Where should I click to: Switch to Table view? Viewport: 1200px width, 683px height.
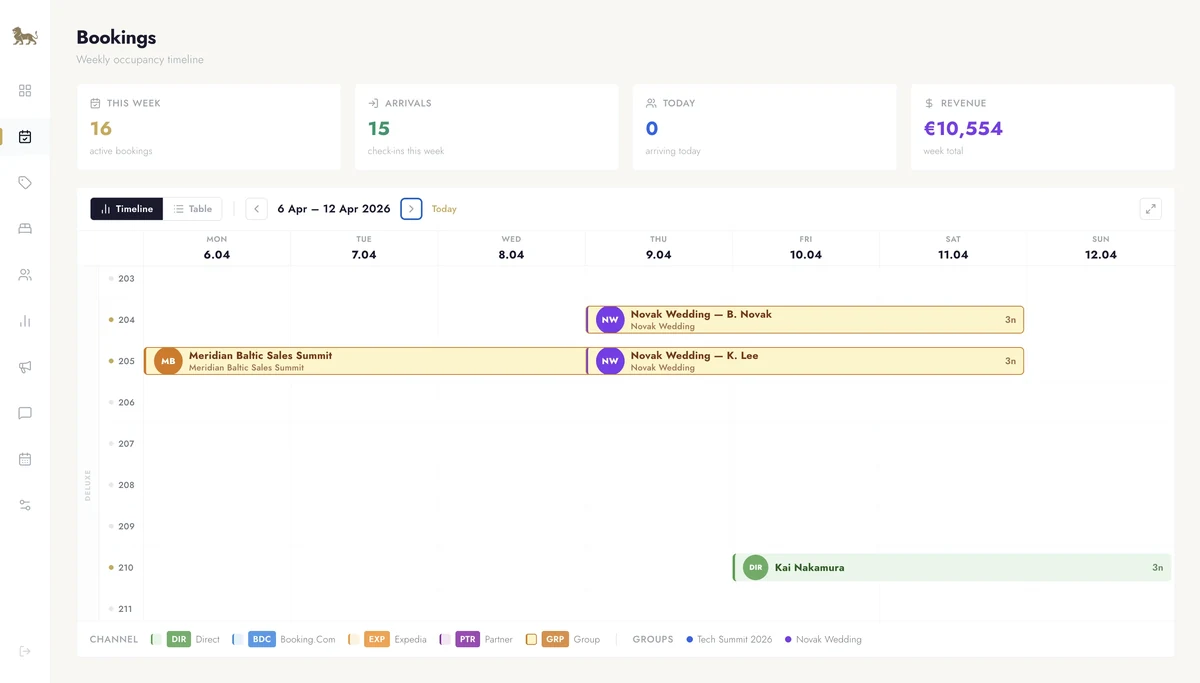click(193, 209)
